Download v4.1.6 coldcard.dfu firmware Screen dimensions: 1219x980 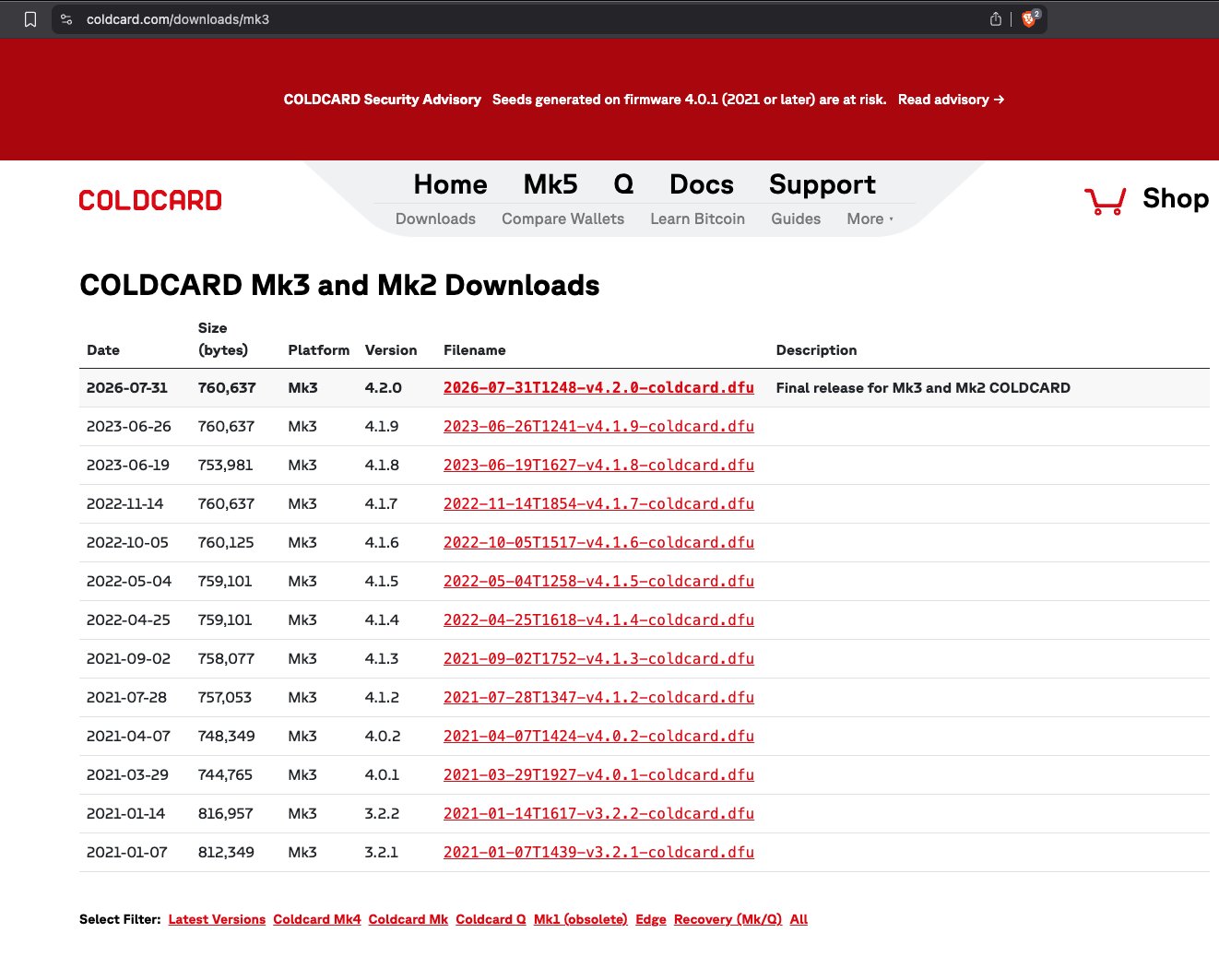pos(598,543)
